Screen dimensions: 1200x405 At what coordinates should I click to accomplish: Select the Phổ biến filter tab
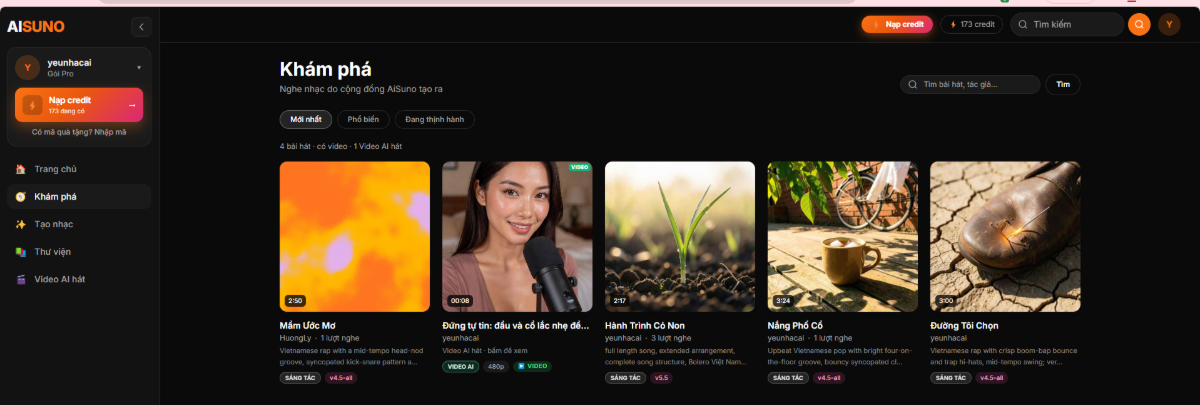(363, 119)
